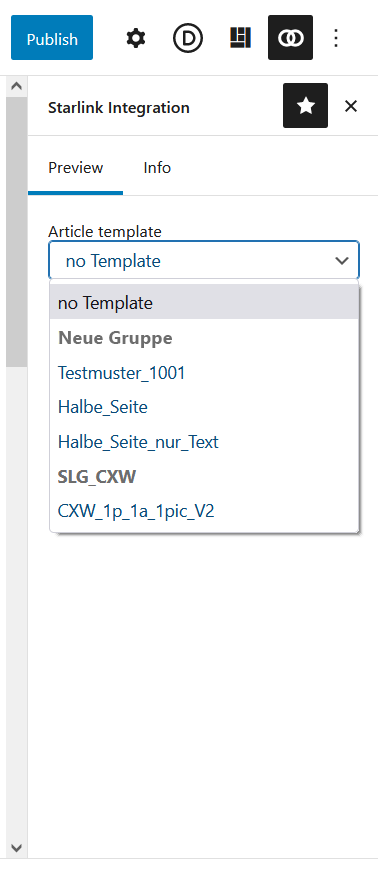Screen dimensions: 378x885
Task: Click the vertical scrollbar thumb
Action: click(16, 232)
